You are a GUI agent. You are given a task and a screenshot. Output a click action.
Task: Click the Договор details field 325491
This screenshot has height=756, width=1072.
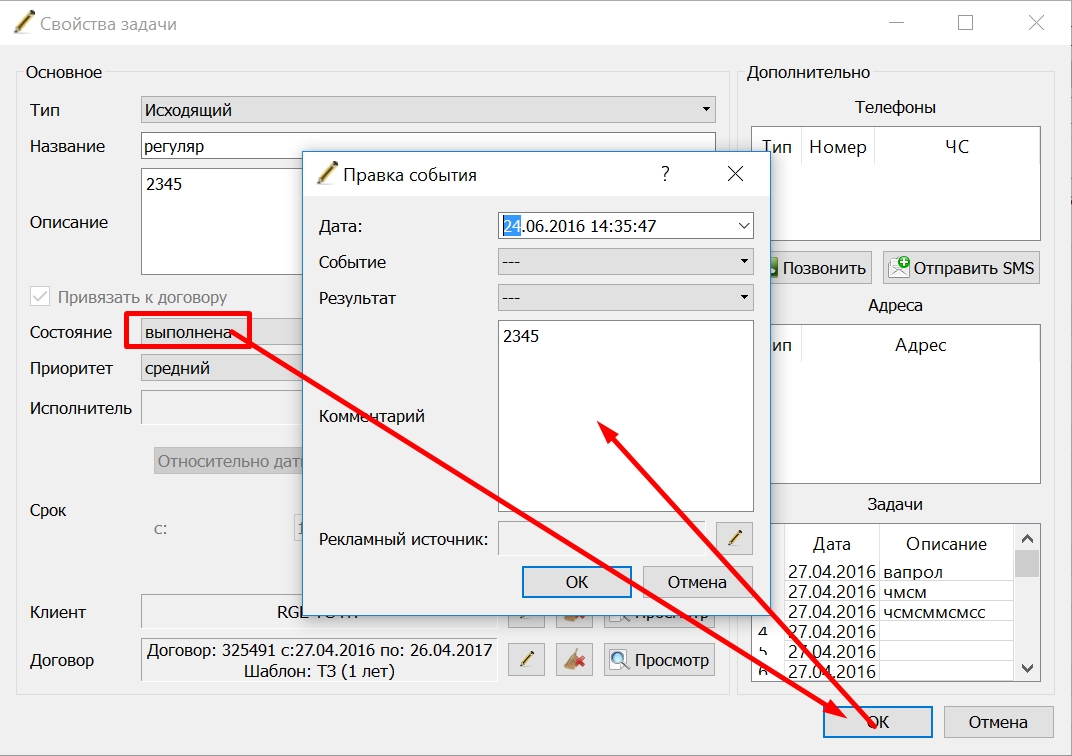(319, 660)
